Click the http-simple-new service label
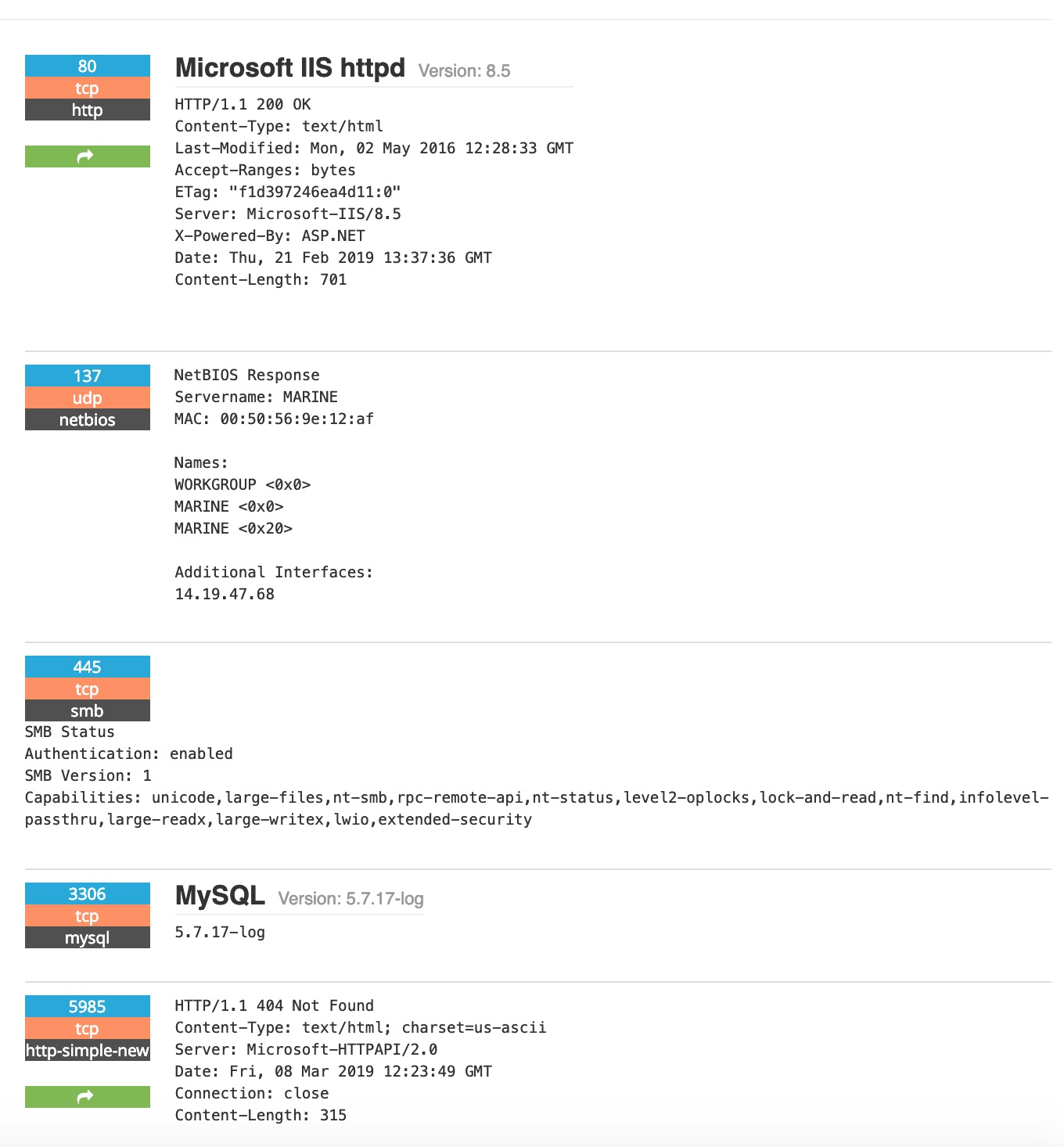The image size is (1064, 1147). pos(87,1050)
